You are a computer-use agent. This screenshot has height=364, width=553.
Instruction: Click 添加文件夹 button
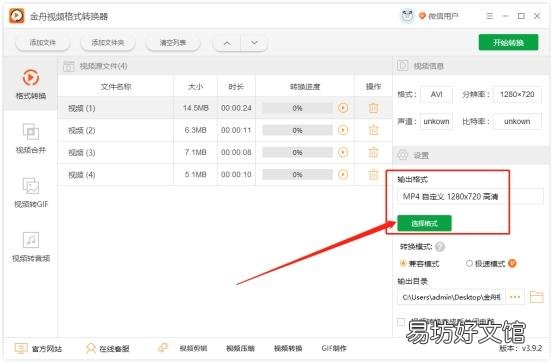coord(108,43)
